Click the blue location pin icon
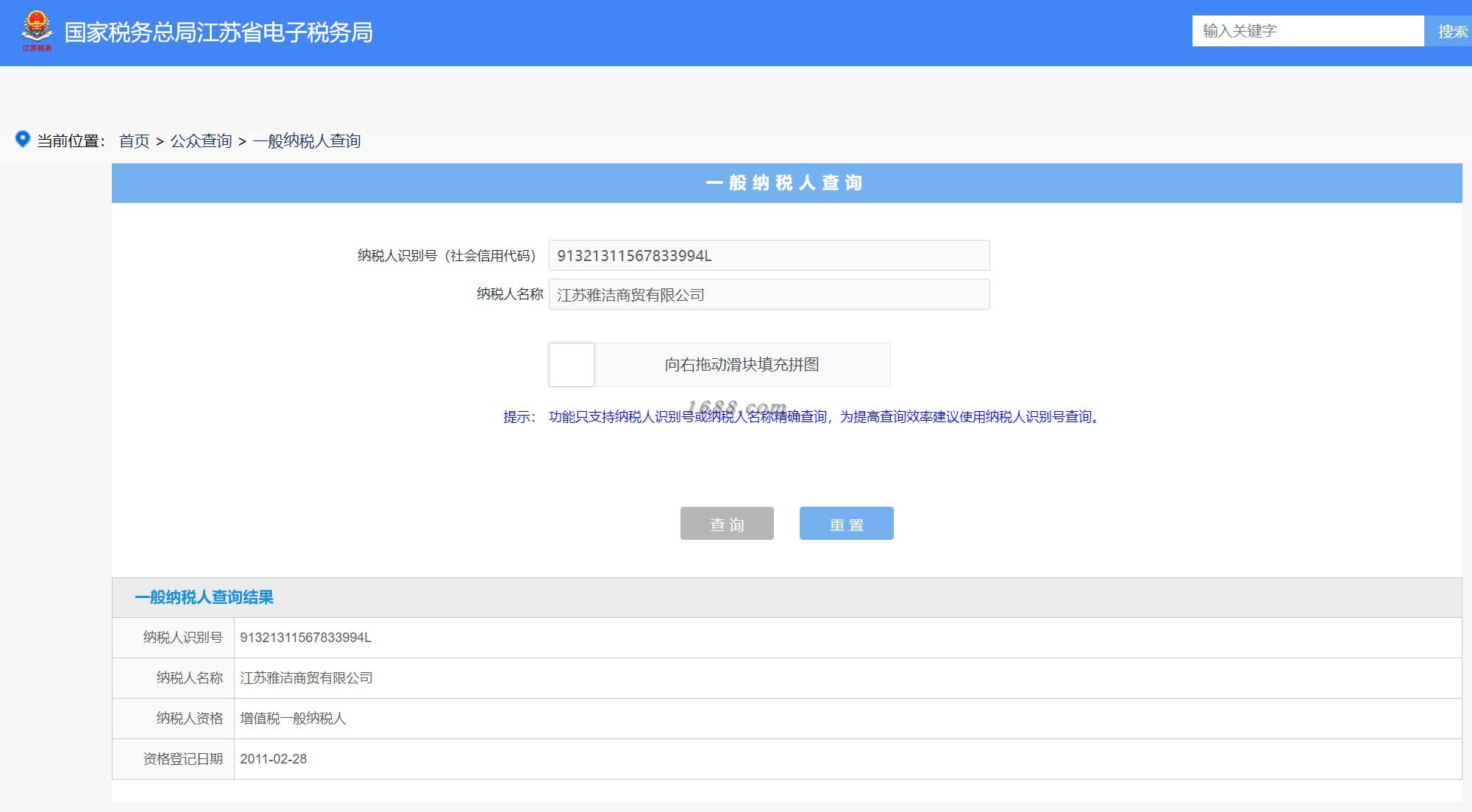This screenshot has width=1472, height=812. 23,139
